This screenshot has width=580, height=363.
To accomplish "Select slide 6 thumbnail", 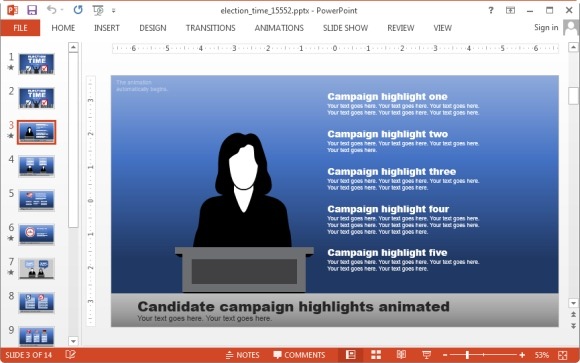I will (37, 234).
